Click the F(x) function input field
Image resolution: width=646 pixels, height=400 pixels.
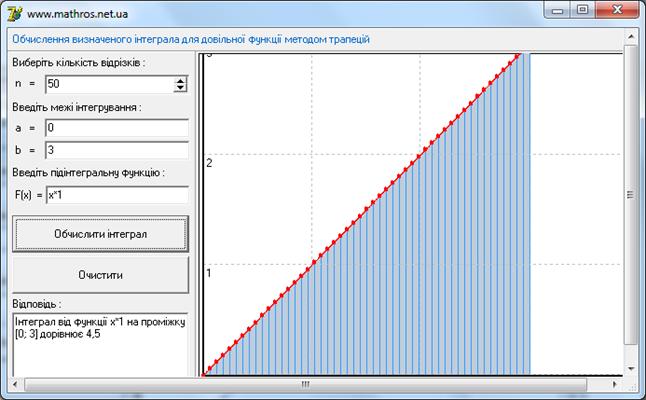click(117, 195)
